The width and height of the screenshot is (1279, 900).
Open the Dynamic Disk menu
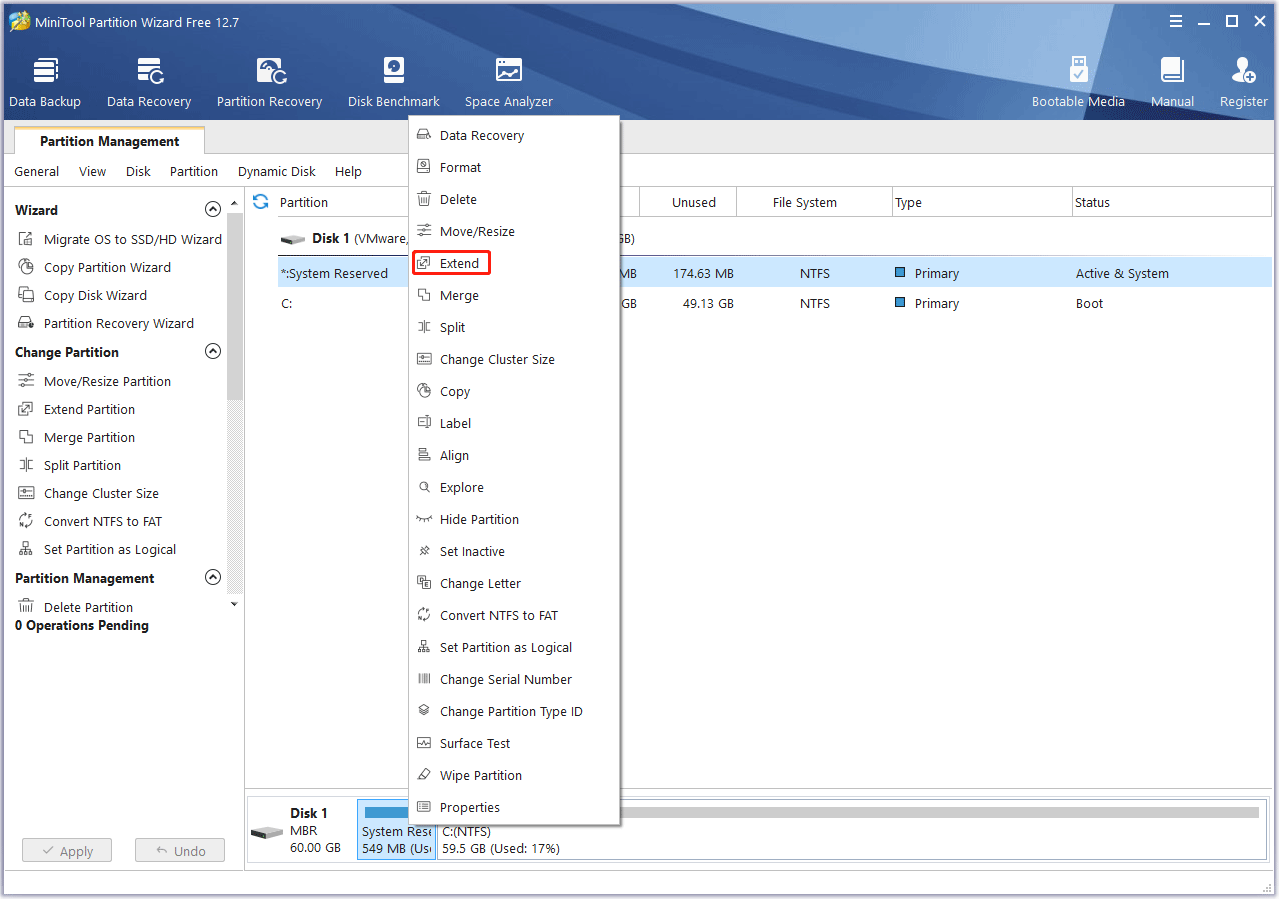(277, 171)
